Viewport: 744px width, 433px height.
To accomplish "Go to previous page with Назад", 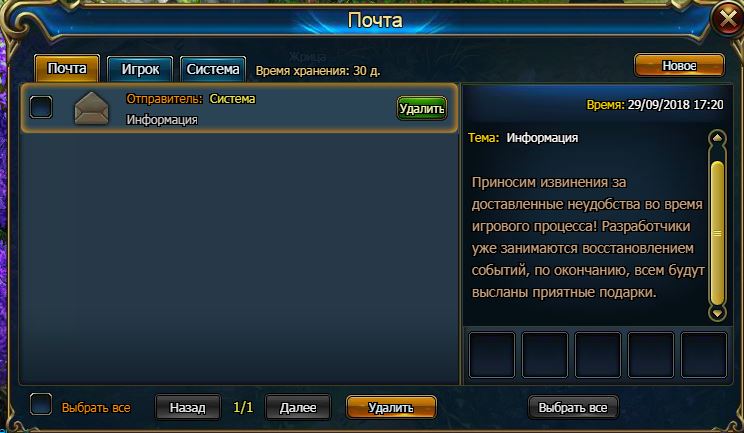I will (188, 408).
